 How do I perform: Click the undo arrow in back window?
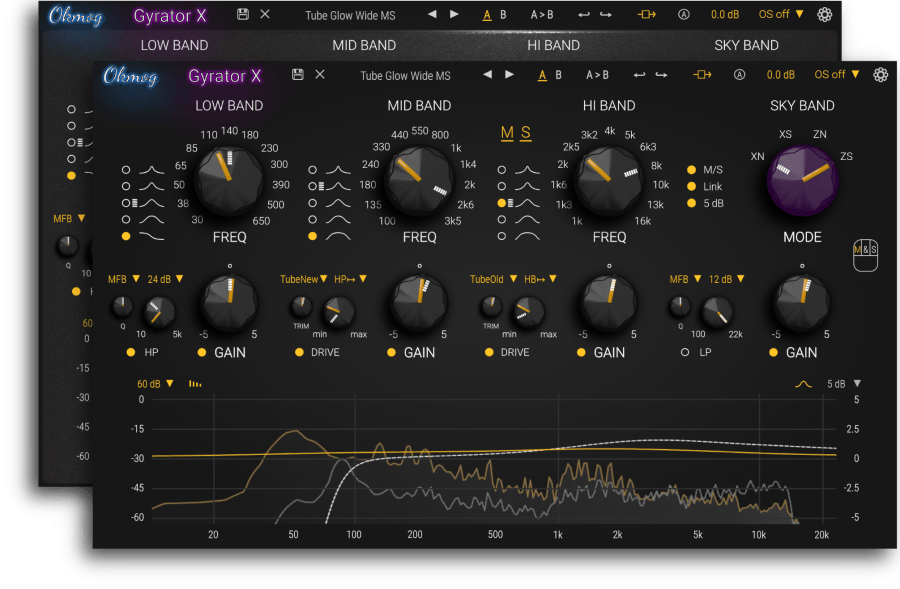point(584,15)
